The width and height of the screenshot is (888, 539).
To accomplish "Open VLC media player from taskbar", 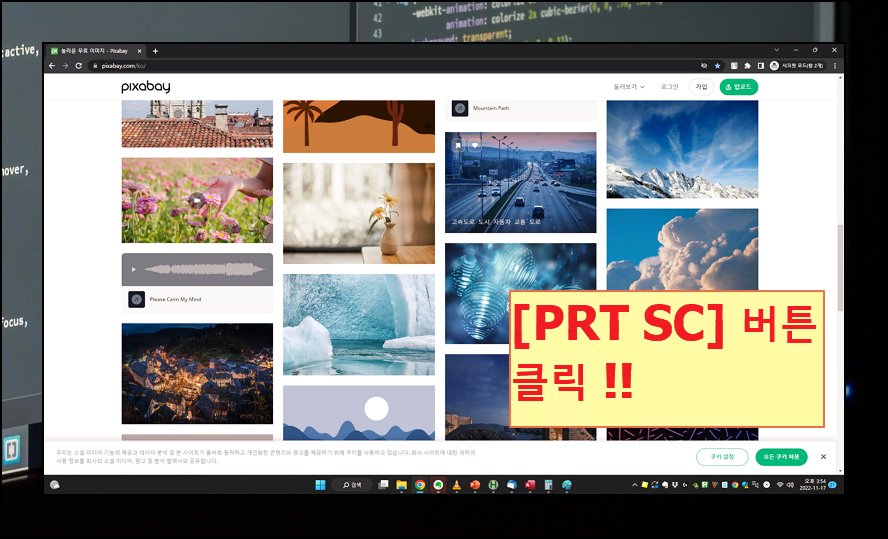I will pyautogui.click(x=456, y=485).
